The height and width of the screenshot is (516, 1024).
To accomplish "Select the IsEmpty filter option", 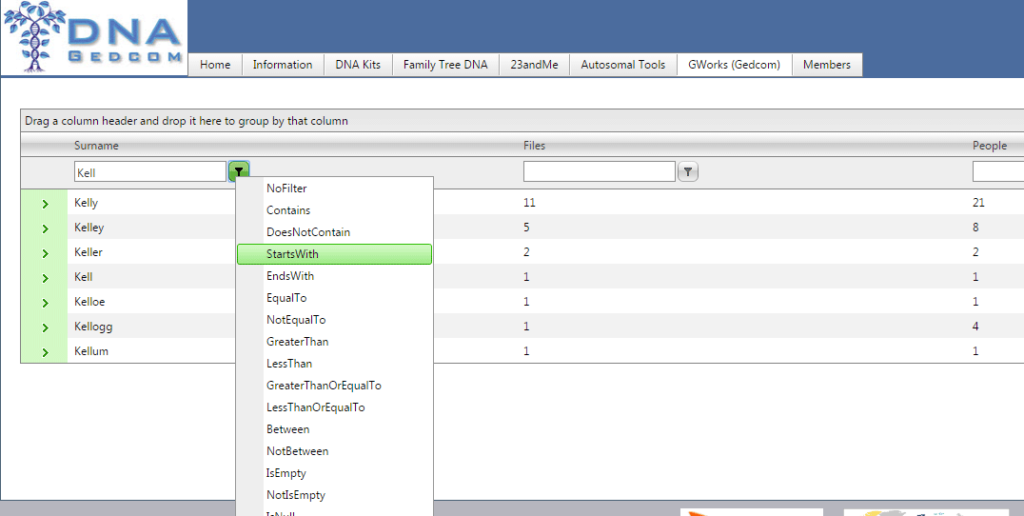I will coord(334,473).
